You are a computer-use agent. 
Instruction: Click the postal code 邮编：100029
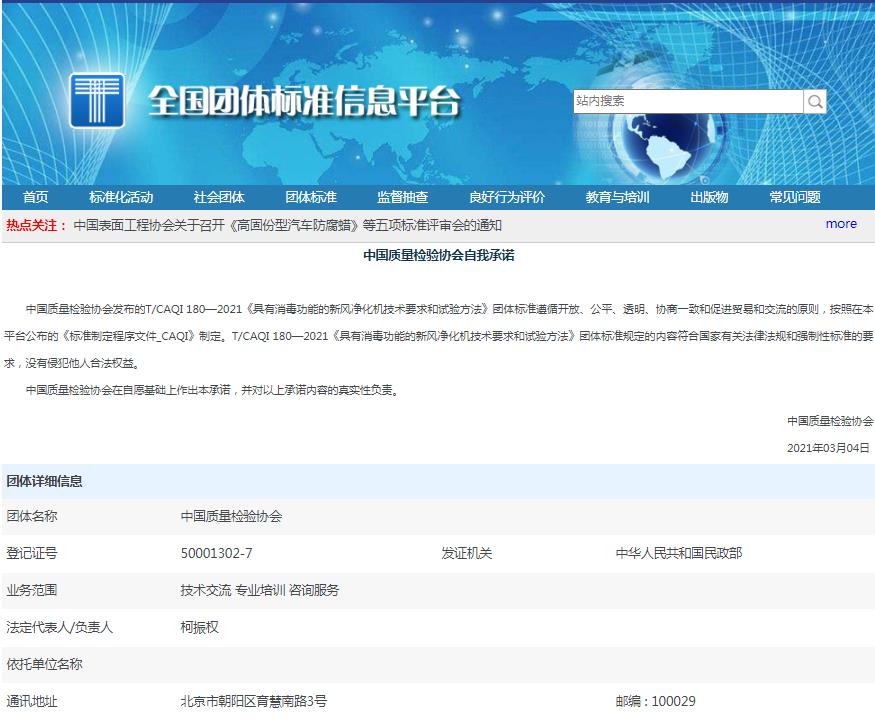pyautogui.click(x=656, y=701)
